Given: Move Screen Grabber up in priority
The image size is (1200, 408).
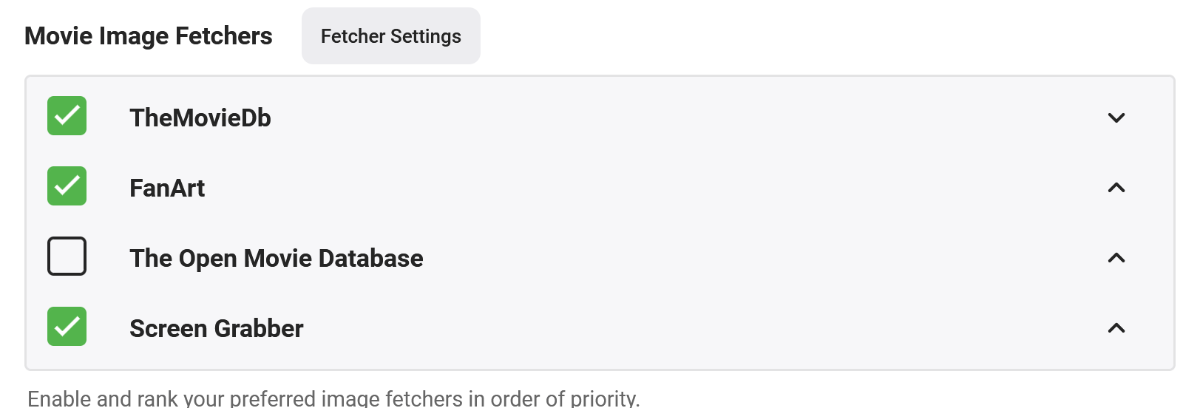Looking at the screenshot, I should [1117, 328].
